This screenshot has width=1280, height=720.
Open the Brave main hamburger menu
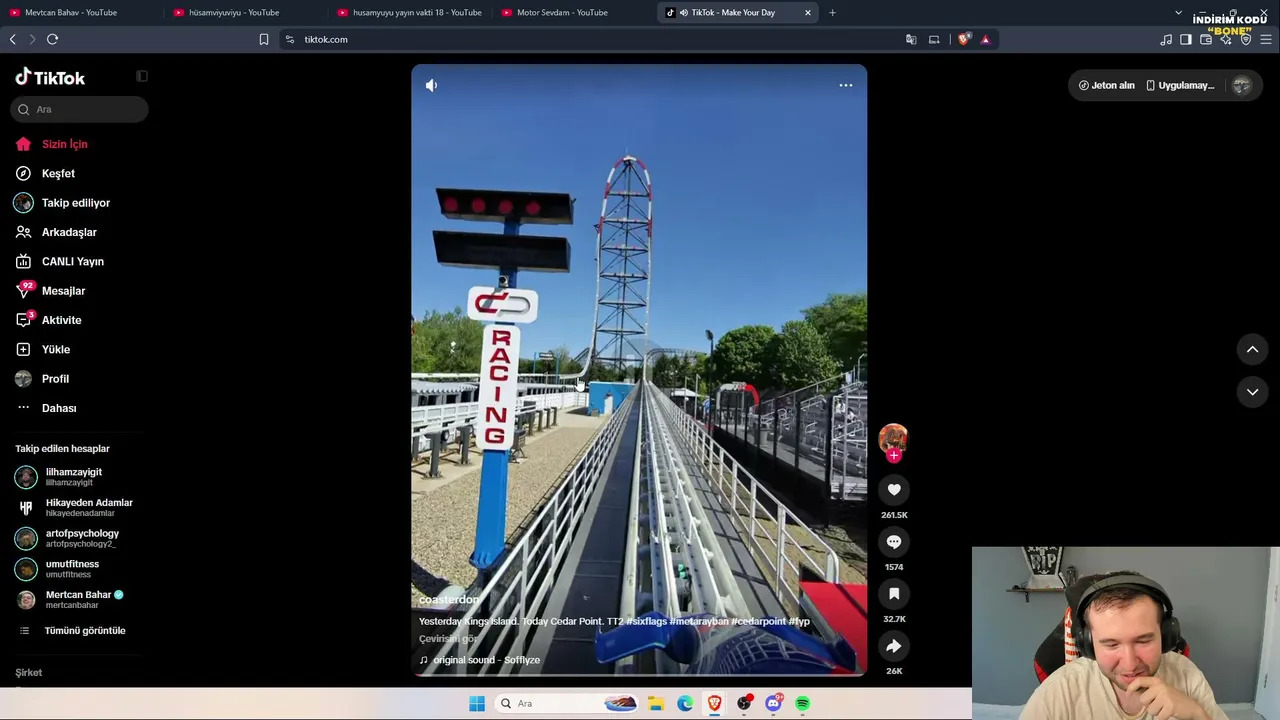(1266, 39)
